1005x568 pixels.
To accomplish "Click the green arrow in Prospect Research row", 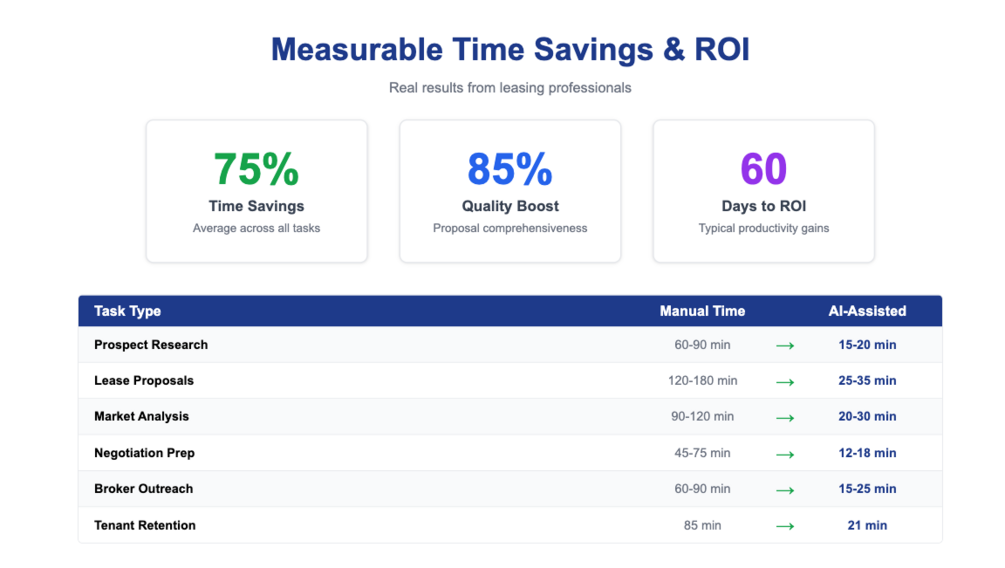I will (785, 346).
